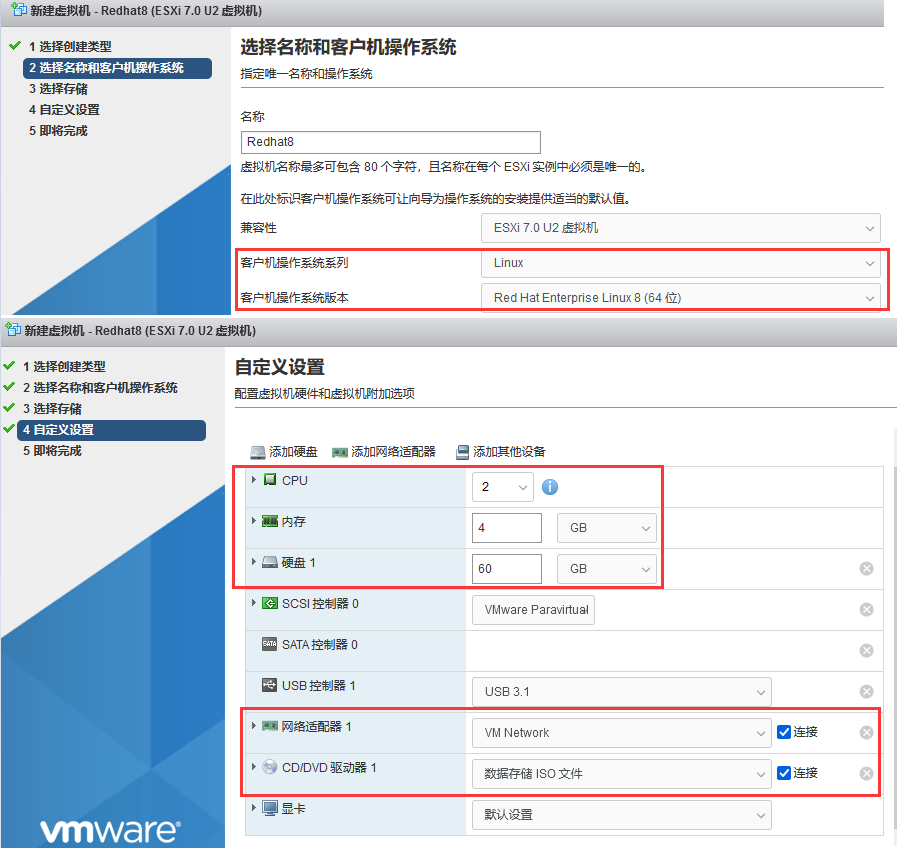Open the datastore ISO file dropdown
Viewport: 897px width, 848px height.
(x=621, y=774)
